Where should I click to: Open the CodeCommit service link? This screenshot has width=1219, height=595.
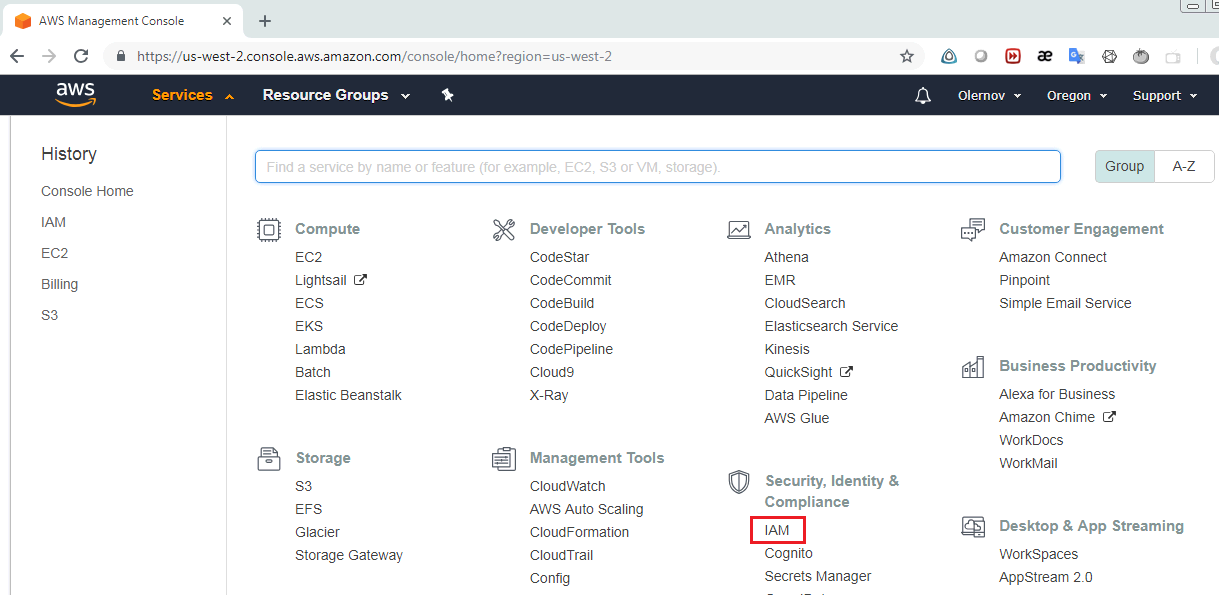pos(571,280)
